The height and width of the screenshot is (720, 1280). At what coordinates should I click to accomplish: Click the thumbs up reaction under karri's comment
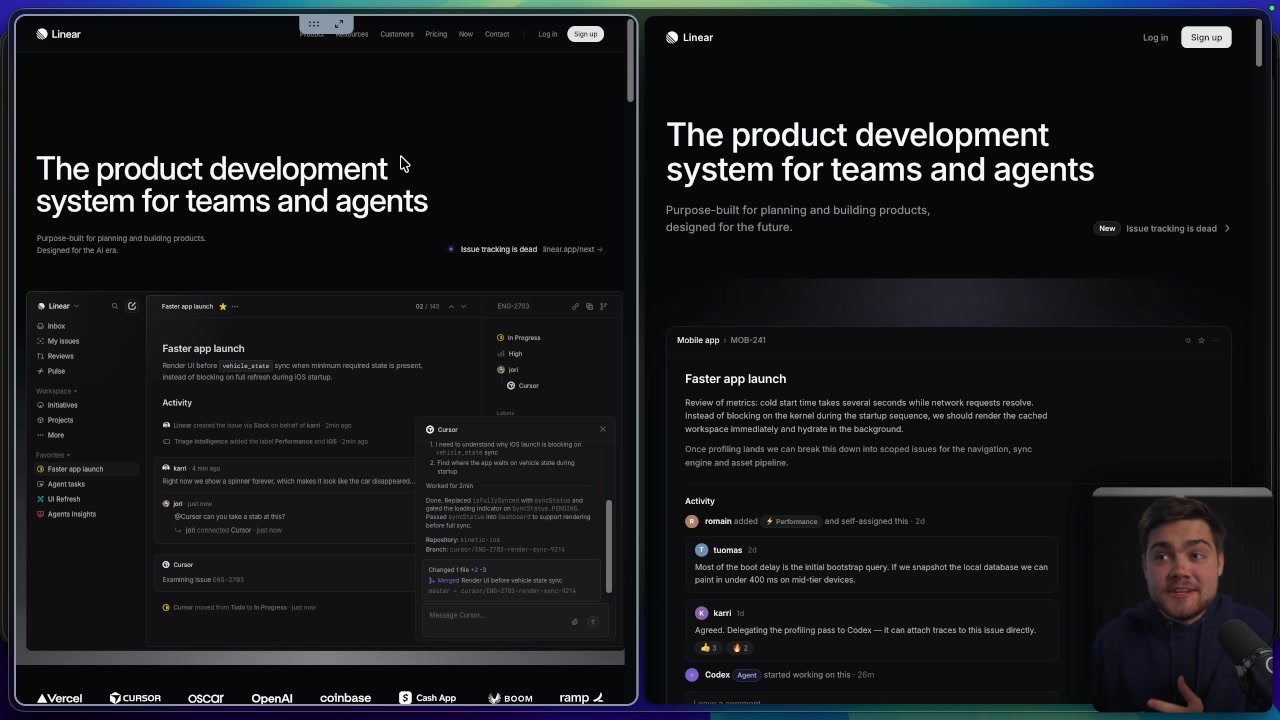(709, 648)
